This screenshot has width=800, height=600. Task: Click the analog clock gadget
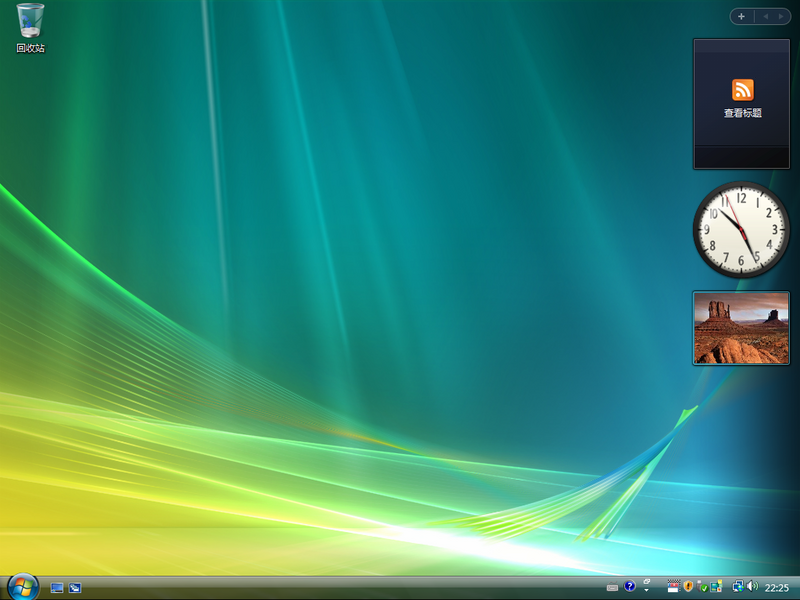pyautogui.click(x=741, y=230)
